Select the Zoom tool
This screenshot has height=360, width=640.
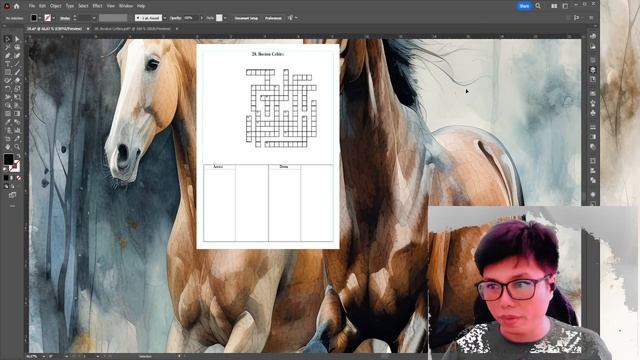pyautogui.click(x=17, y=147)
